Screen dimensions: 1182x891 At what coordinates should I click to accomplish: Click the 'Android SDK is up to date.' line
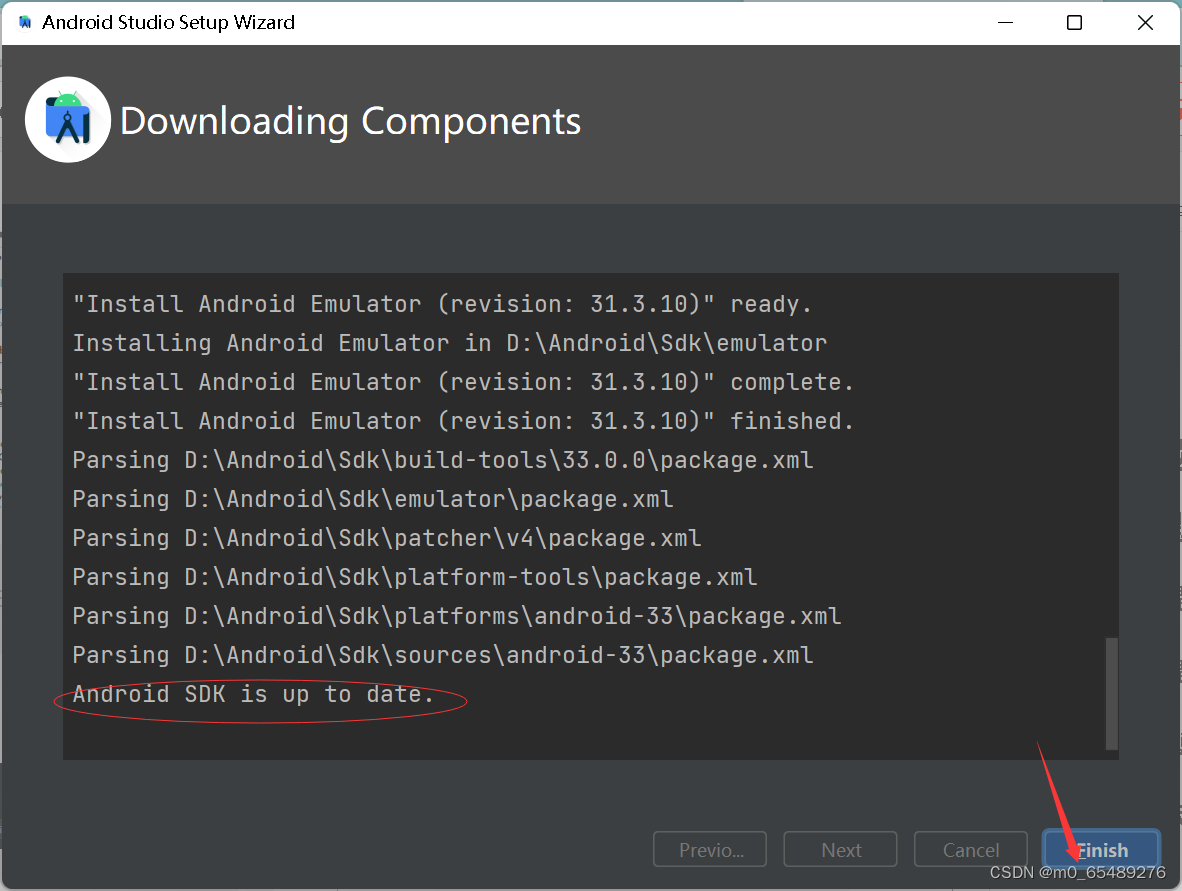point(253,694)
